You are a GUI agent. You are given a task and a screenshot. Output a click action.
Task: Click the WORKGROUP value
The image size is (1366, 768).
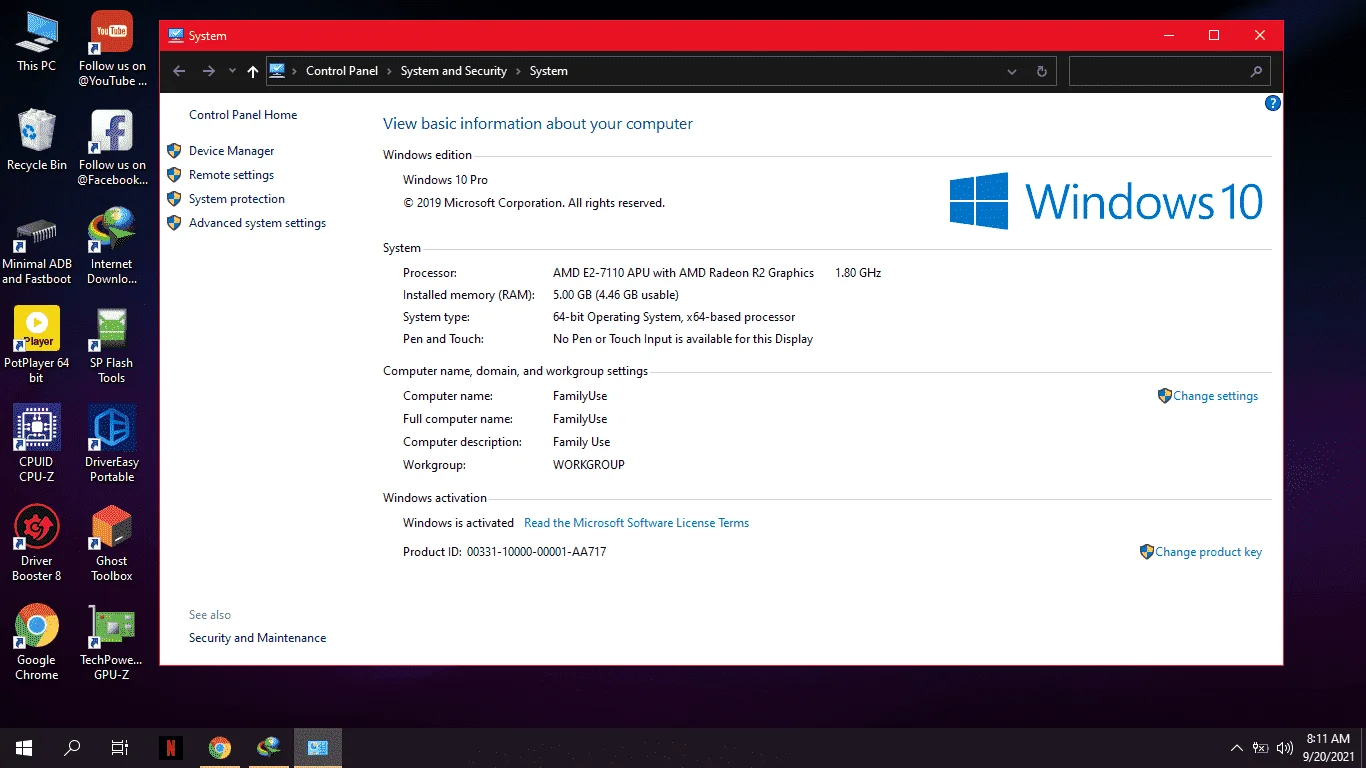(589, 465)
